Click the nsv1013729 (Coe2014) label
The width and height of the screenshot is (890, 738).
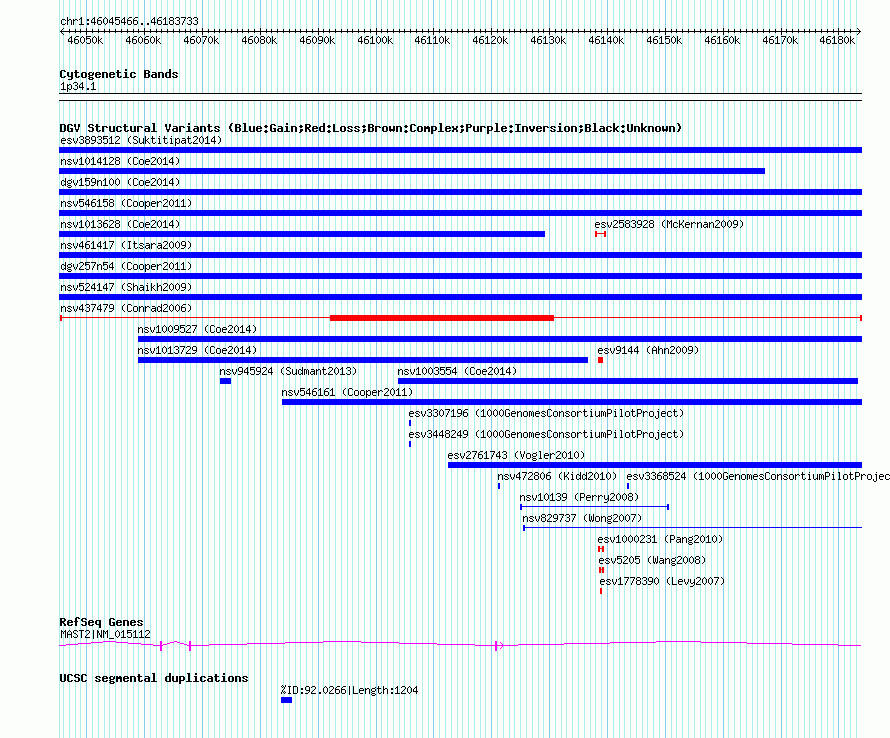tap(197, 350)
